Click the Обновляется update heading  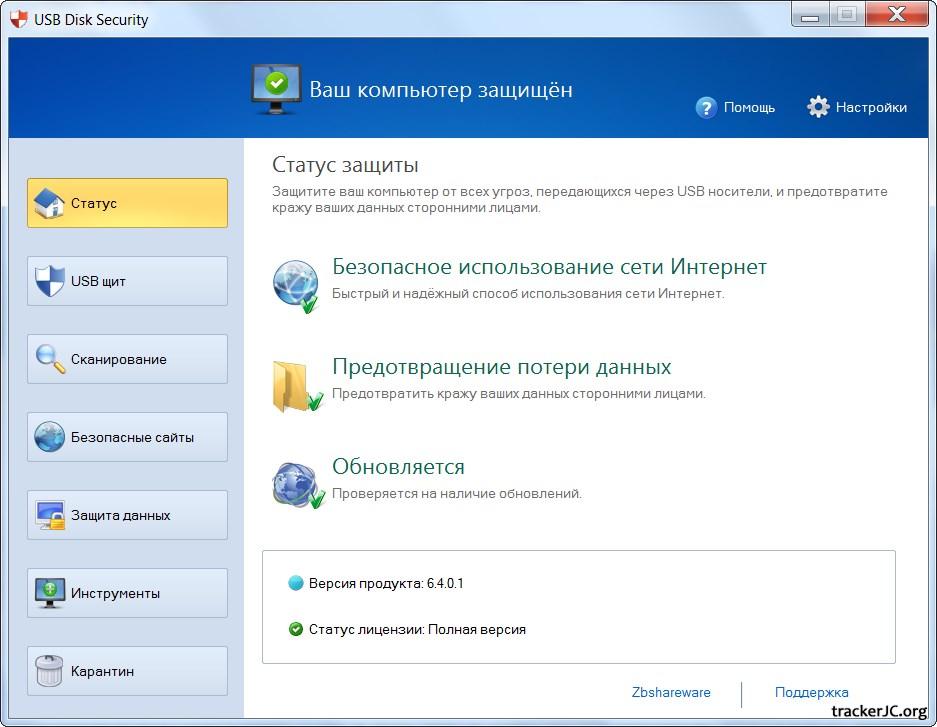[398, 467]
